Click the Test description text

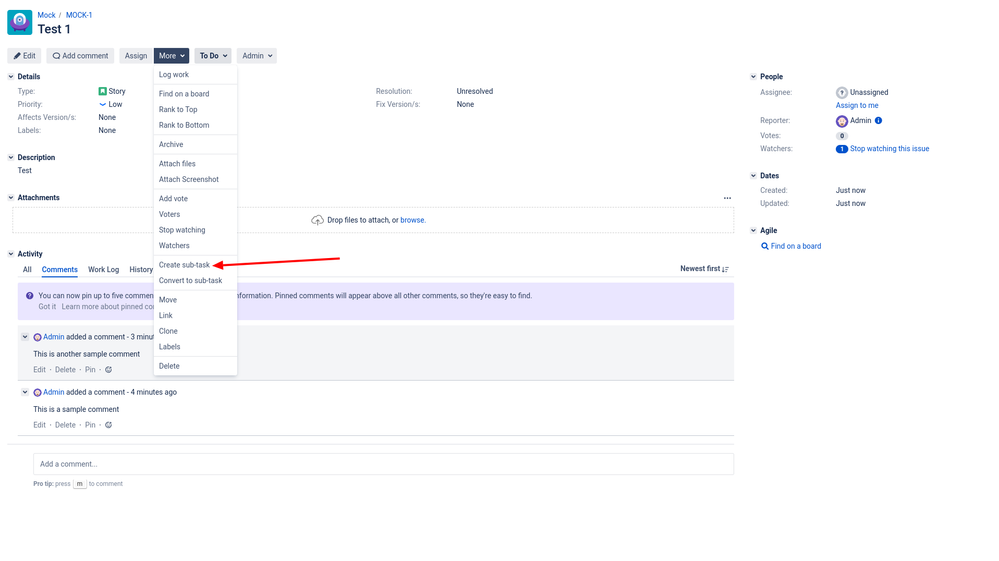25,171
